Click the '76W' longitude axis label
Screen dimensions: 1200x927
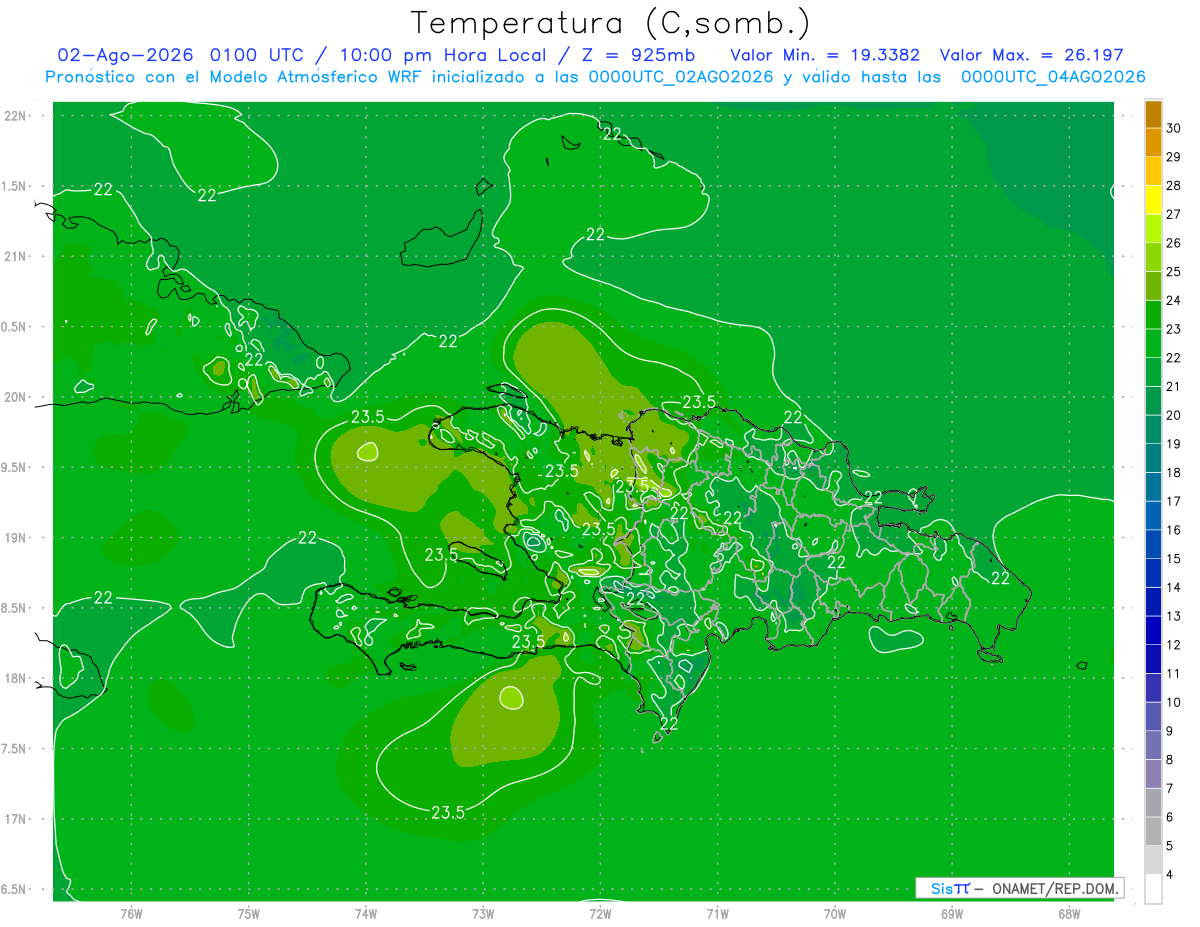pyautogui.click(x=131, y=913)
